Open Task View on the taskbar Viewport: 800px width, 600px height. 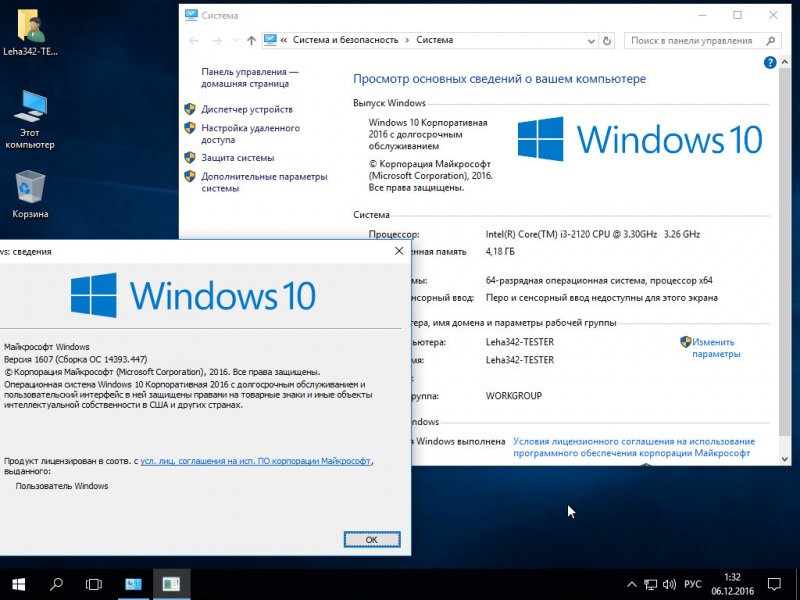tap(94, 584)
